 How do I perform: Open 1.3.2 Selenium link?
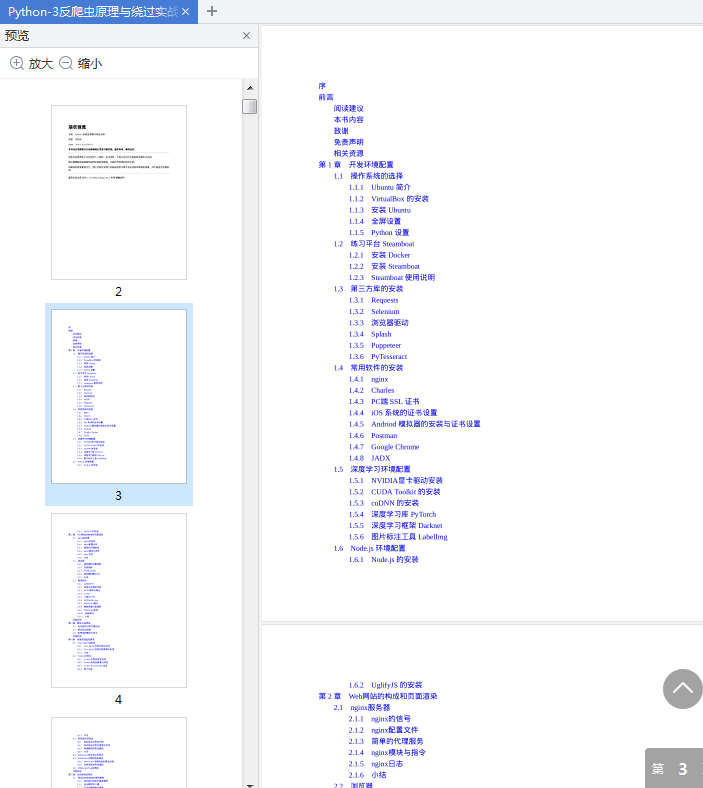coord(374,312)
